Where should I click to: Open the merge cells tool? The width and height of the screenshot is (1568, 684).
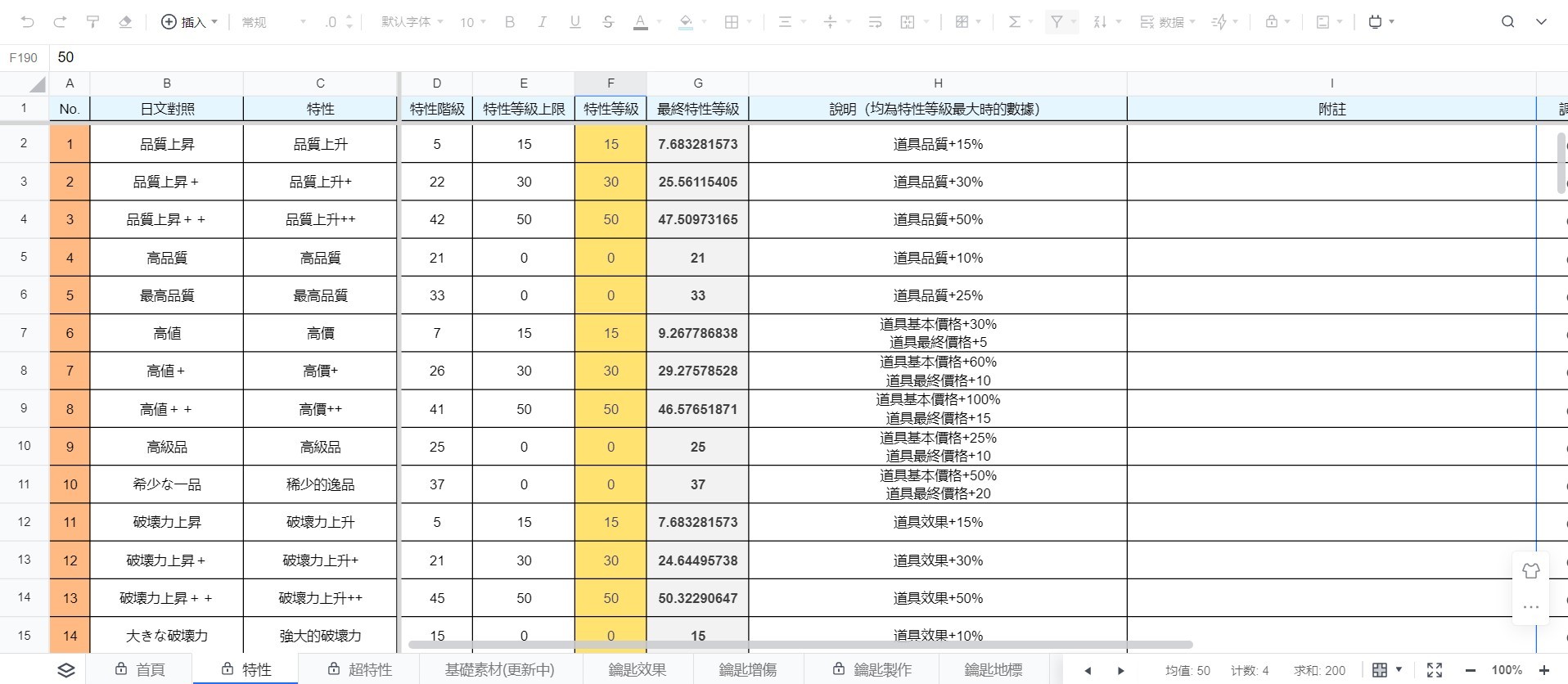[x=908, y=22]
